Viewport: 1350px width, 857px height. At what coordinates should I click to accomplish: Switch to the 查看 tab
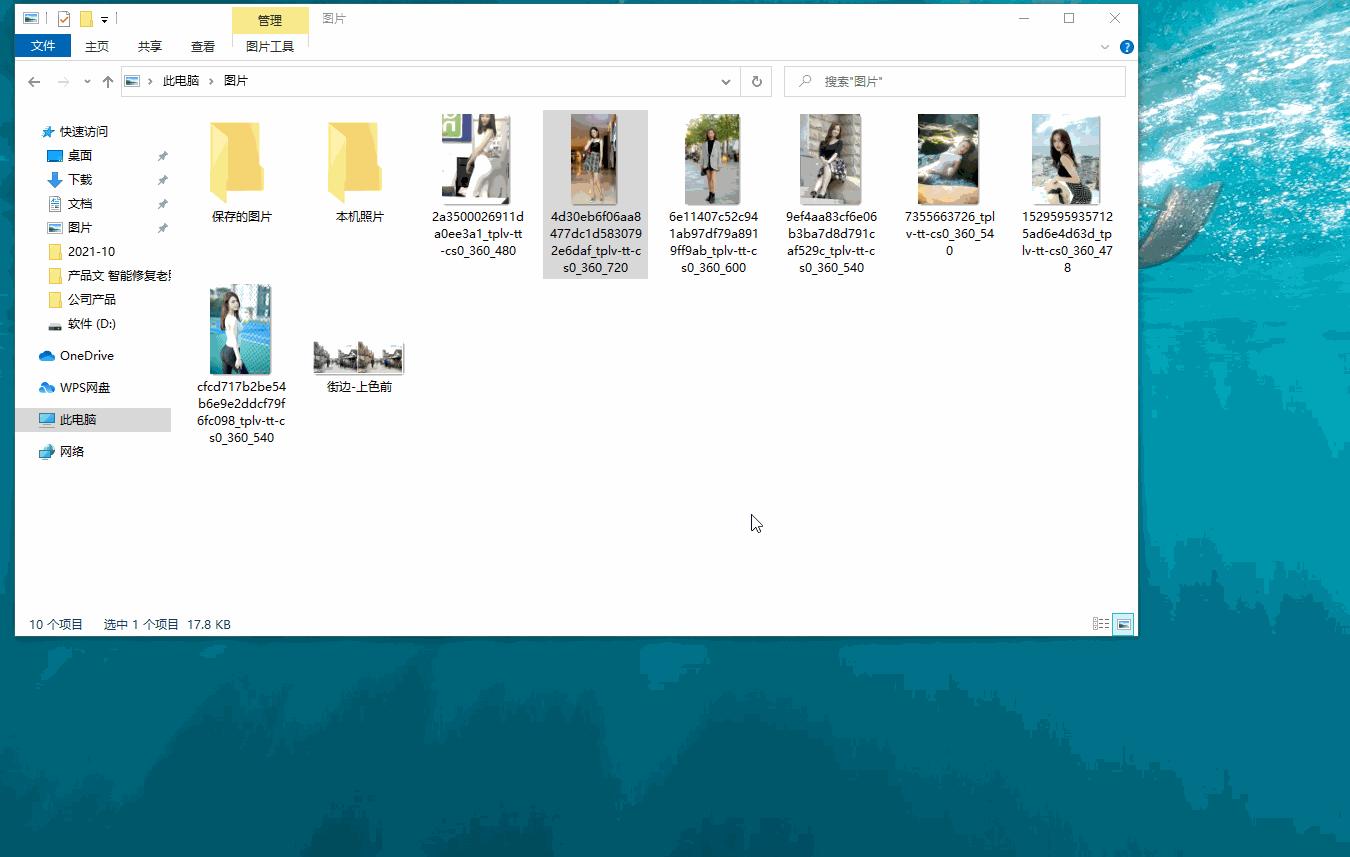coord(203,46)
